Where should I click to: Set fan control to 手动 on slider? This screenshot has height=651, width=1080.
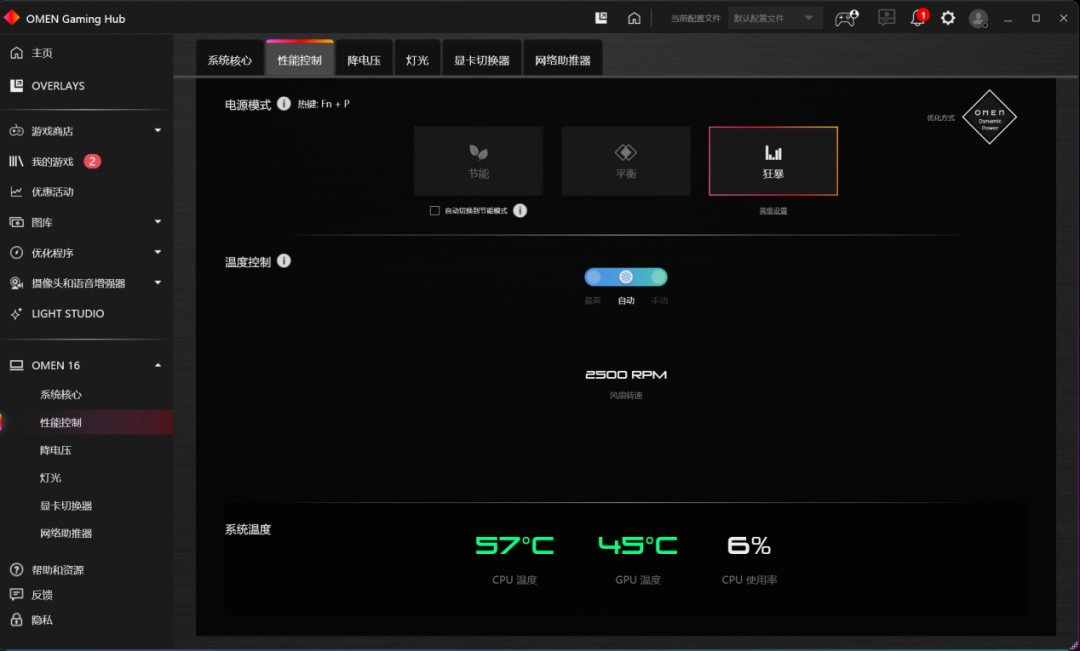point(659,277)
